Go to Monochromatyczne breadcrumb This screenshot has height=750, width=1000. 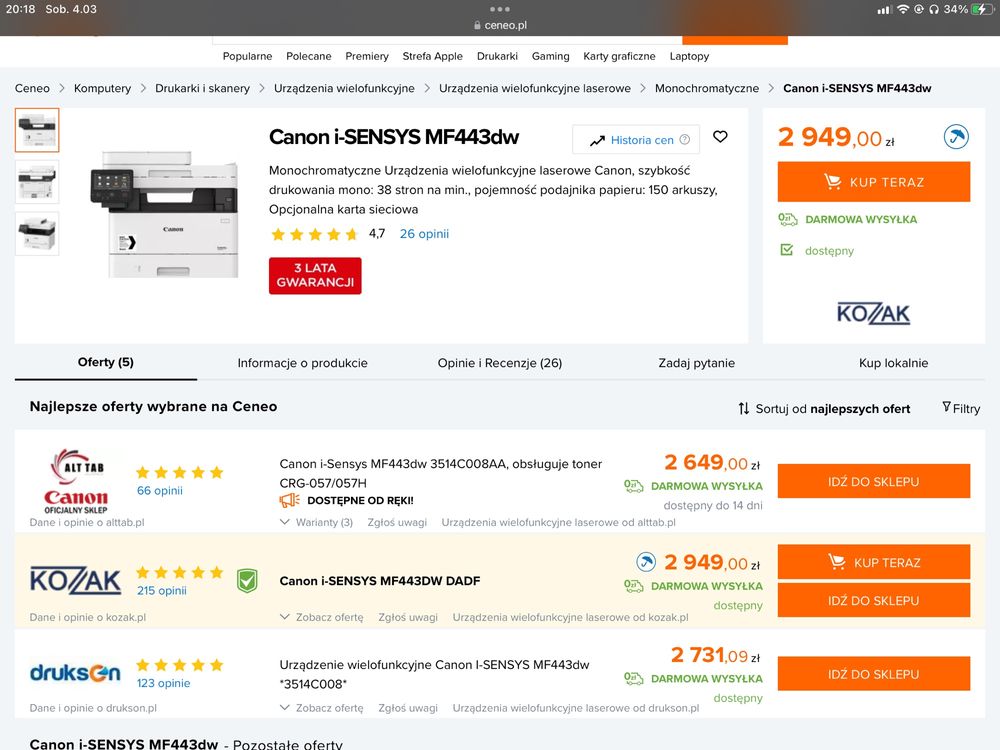(x=707, y=88)
